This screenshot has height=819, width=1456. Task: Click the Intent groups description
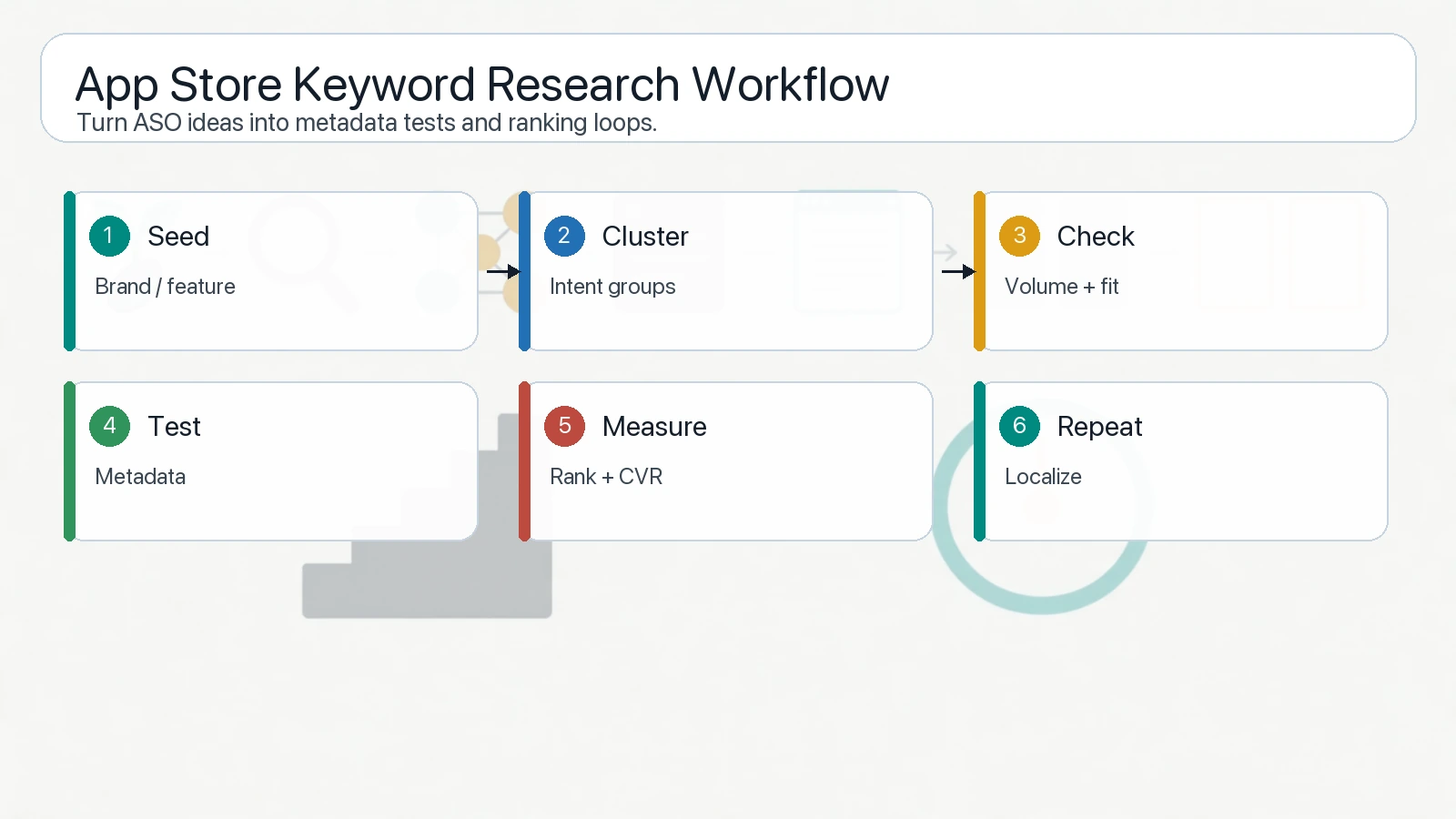pyautogui.click(x=612, y=287)
